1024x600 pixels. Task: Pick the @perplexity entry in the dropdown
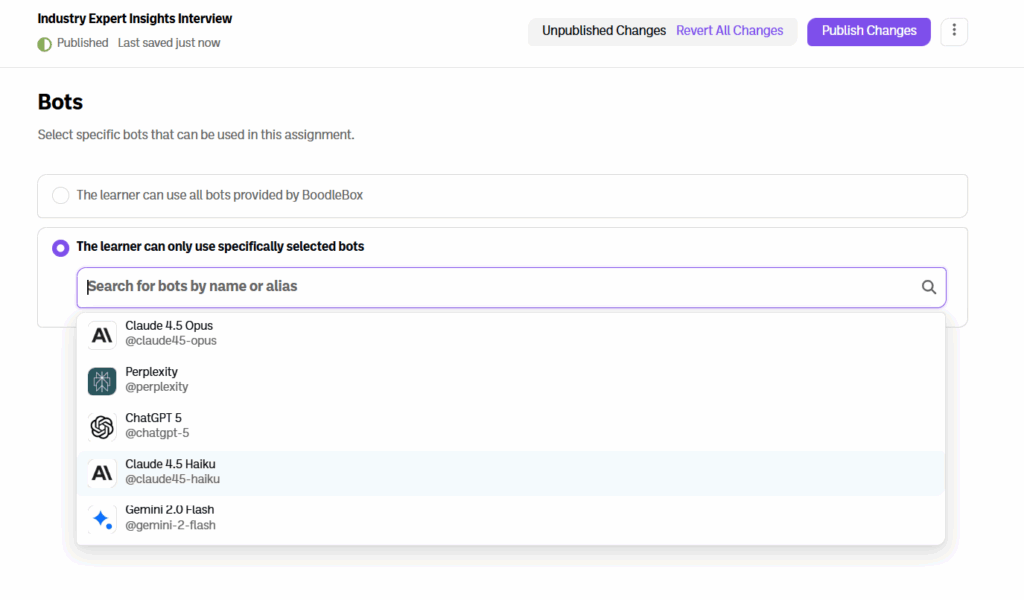tap(156, 387)
